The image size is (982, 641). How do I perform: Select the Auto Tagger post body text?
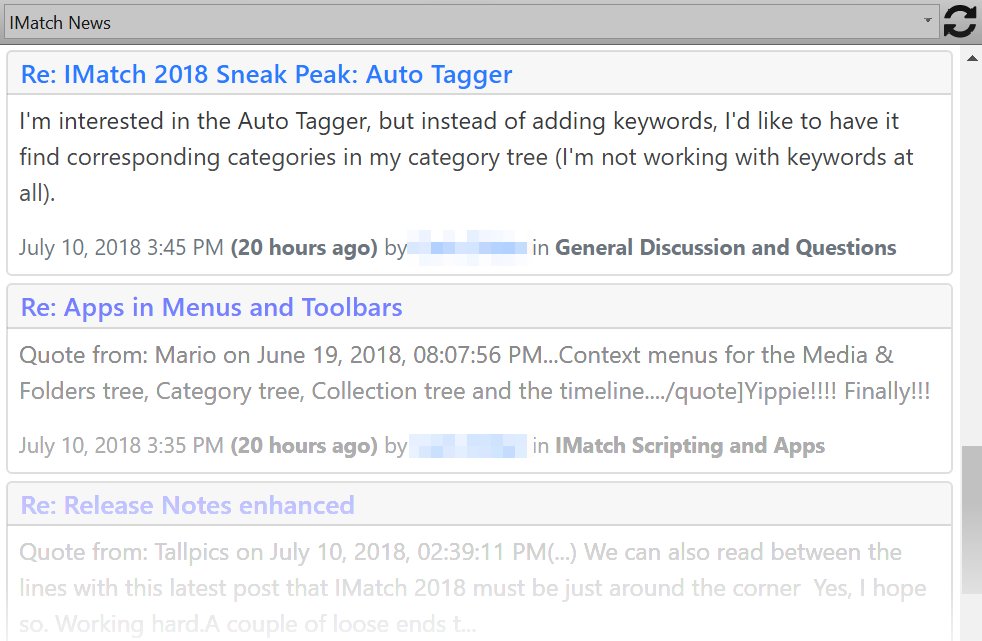(x=467, y=156)
